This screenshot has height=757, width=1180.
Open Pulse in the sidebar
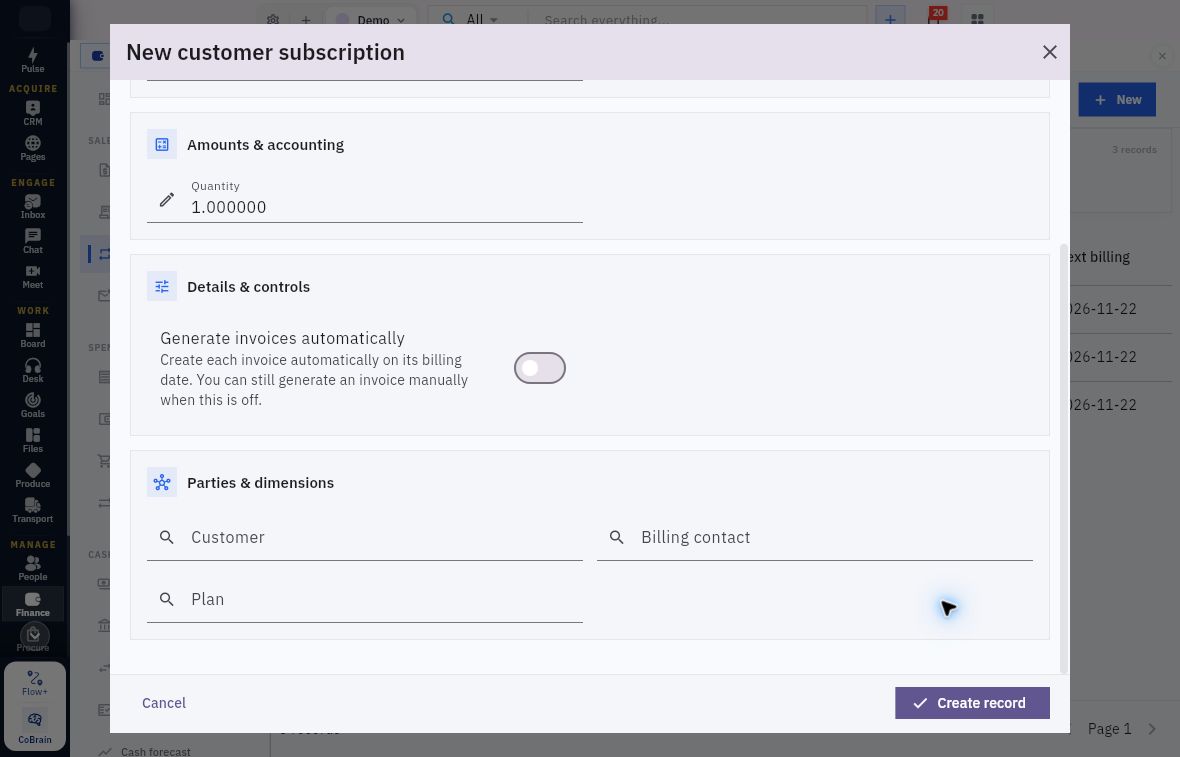tap(32, 60)
